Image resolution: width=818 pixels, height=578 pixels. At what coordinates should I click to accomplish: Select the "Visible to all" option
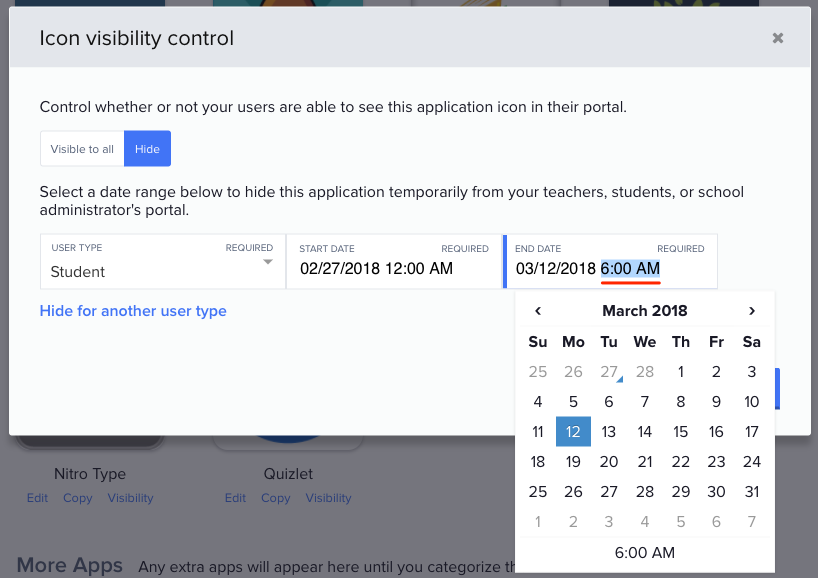tap(81, 148)
